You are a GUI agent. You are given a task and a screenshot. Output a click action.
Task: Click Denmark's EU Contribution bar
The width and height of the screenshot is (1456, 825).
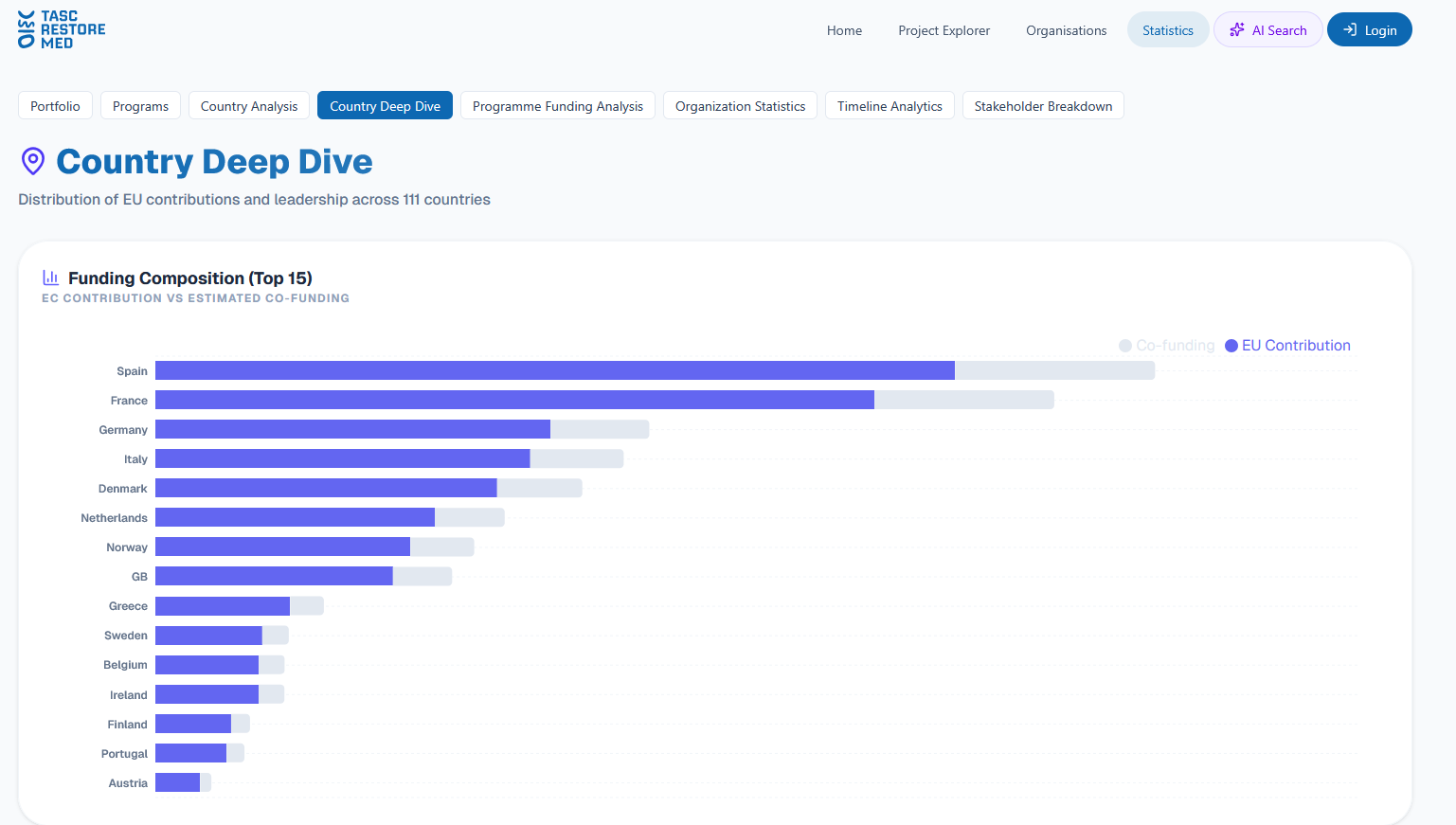pos(326,488)
